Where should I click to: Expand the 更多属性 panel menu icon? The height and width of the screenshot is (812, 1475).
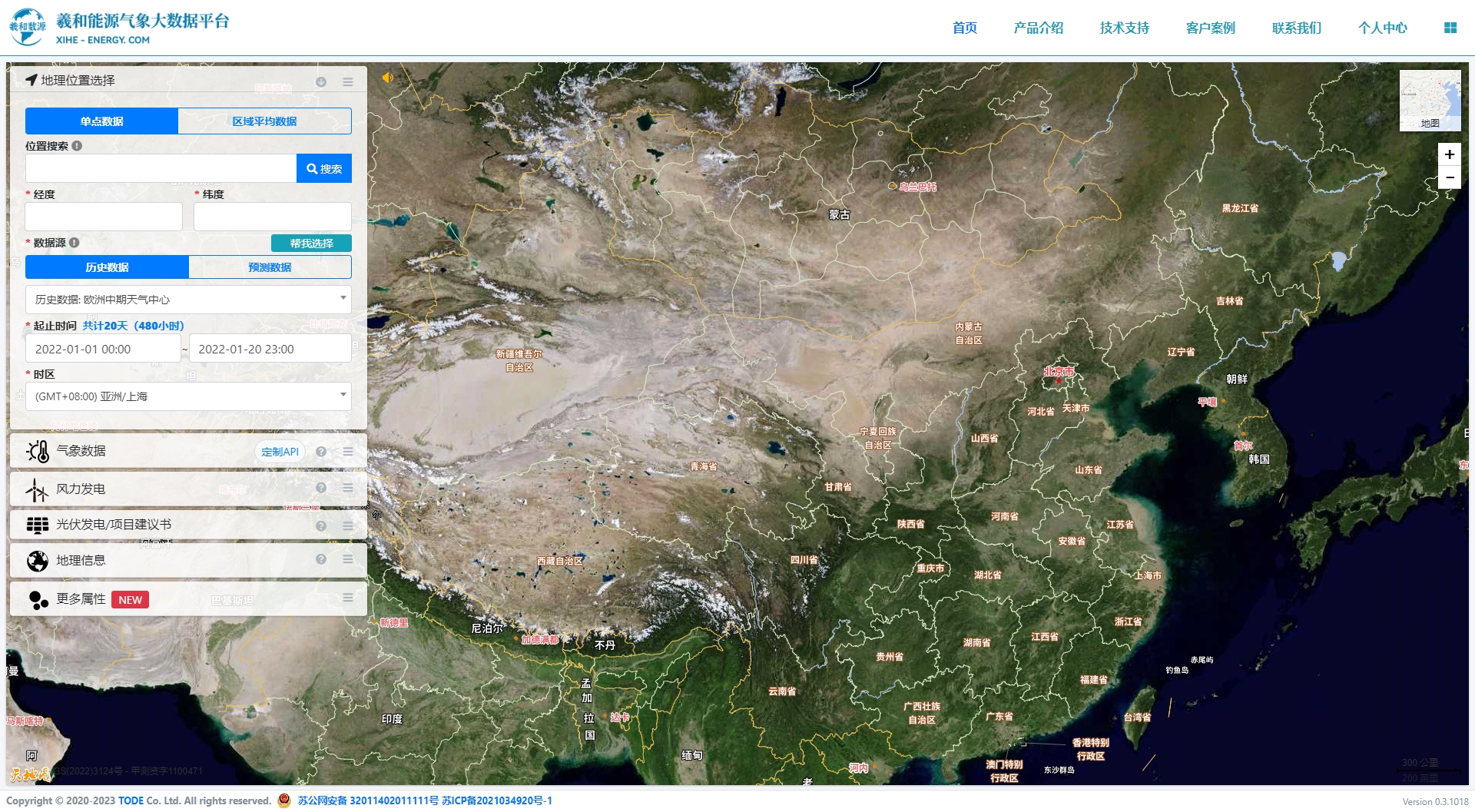348,598
